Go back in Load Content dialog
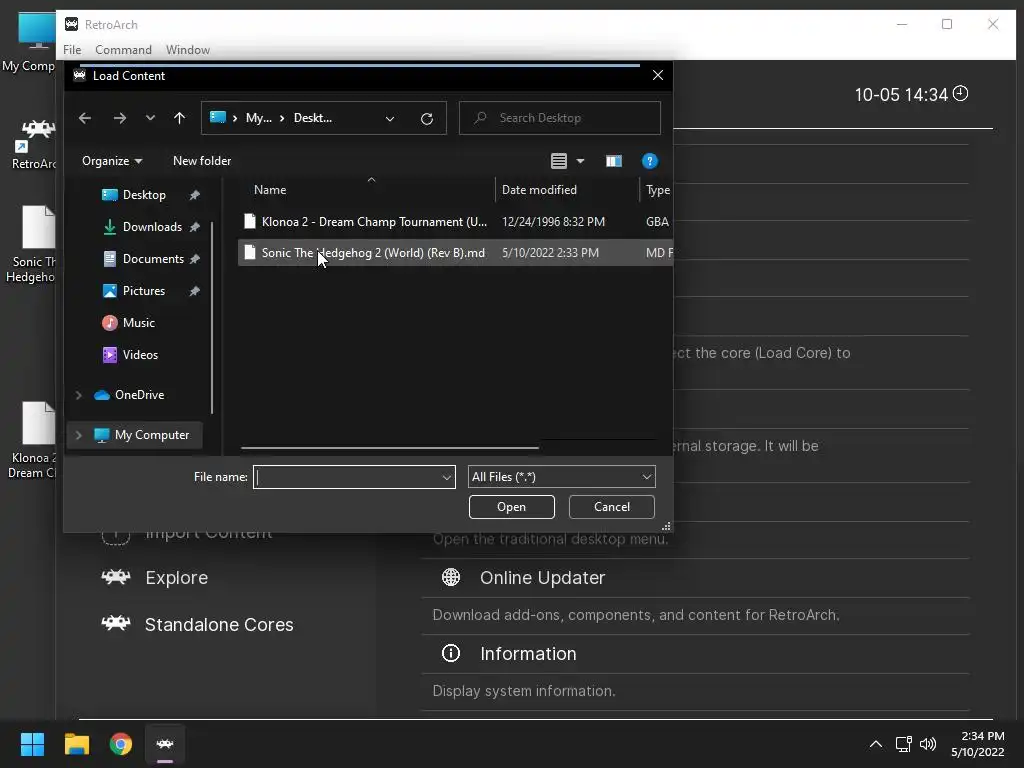1024x768 pixels. click(x=85, y=118)
